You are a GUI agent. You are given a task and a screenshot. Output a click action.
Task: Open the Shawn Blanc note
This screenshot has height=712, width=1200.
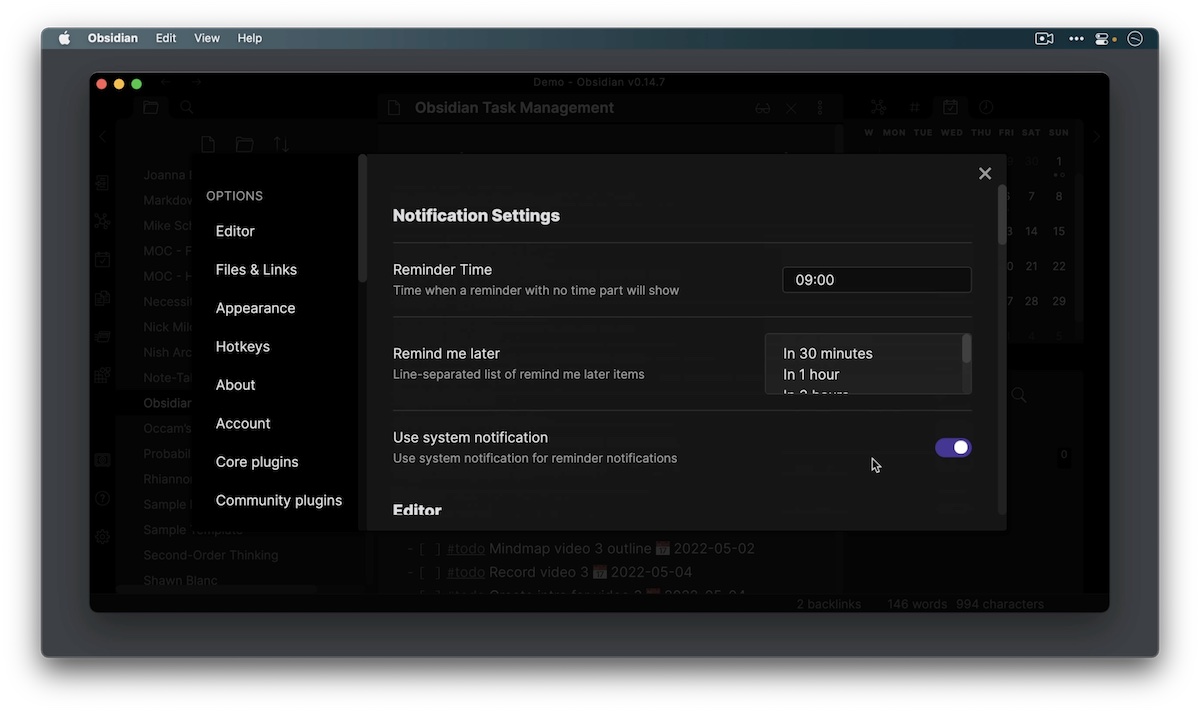click(x=180, y=580)
